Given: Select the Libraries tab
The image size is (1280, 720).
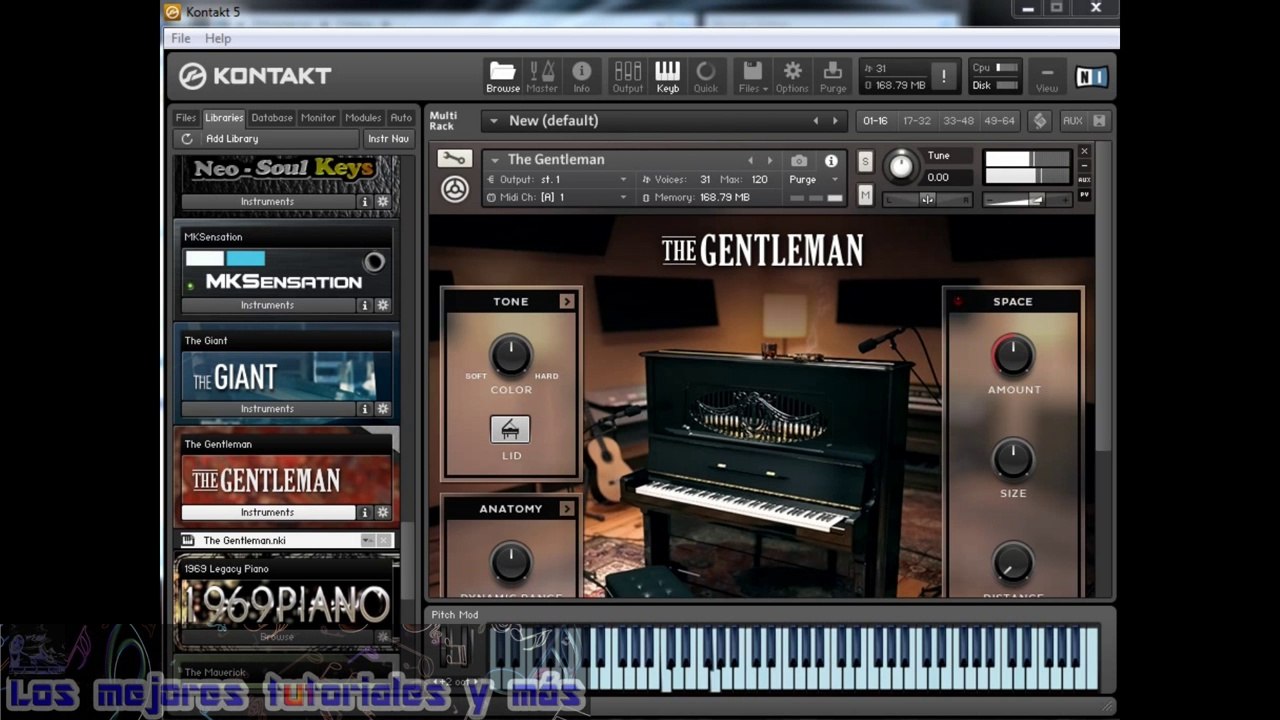Looking at the screenshot, I should 224,118.
